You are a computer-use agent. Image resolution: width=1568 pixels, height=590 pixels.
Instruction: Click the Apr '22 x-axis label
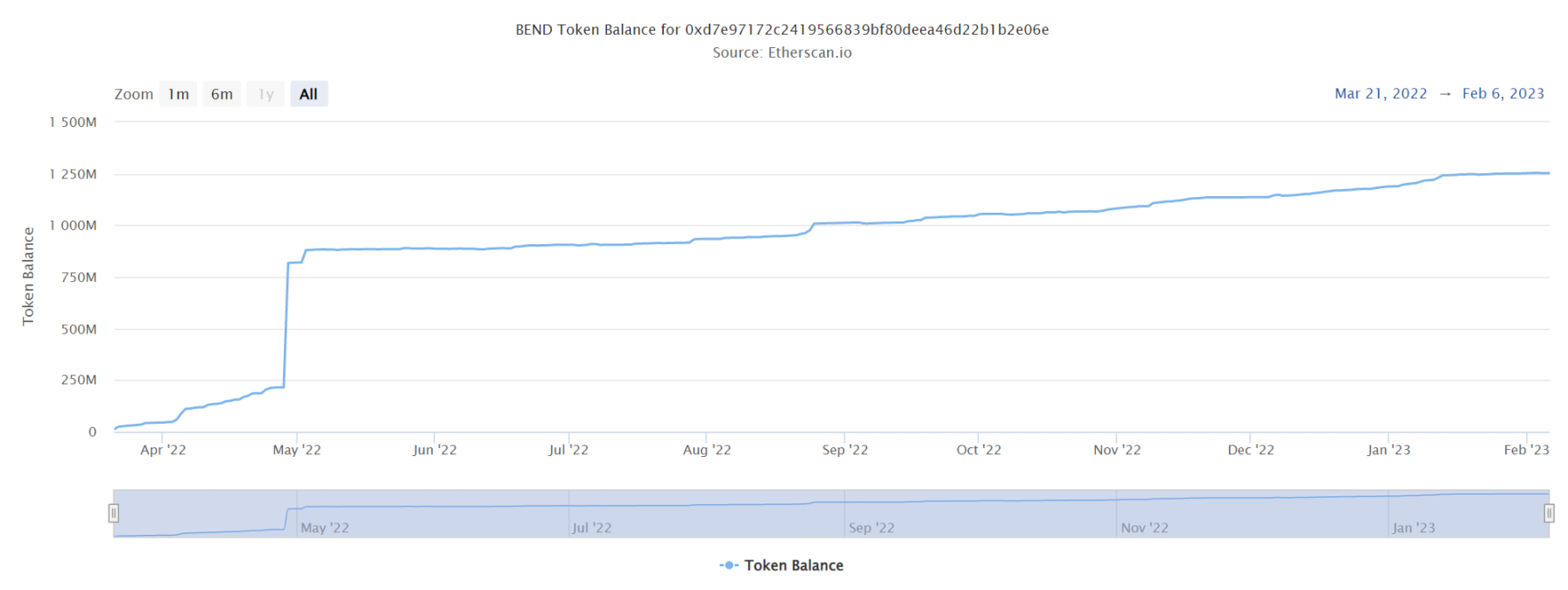tap(163, 450)
